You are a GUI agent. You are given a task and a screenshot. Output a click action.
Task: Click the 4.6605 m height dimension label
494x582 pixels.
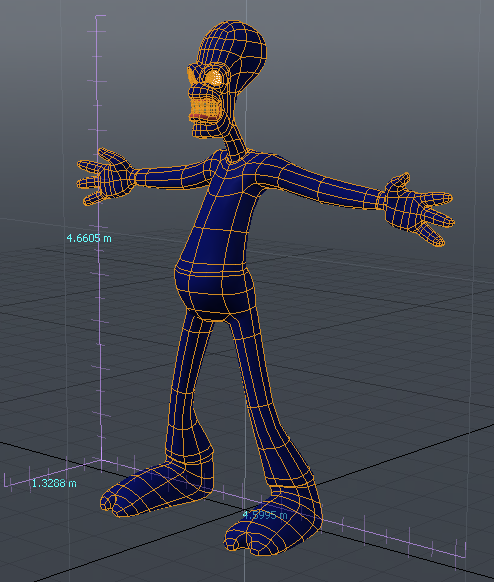click(x=89, y=238)
